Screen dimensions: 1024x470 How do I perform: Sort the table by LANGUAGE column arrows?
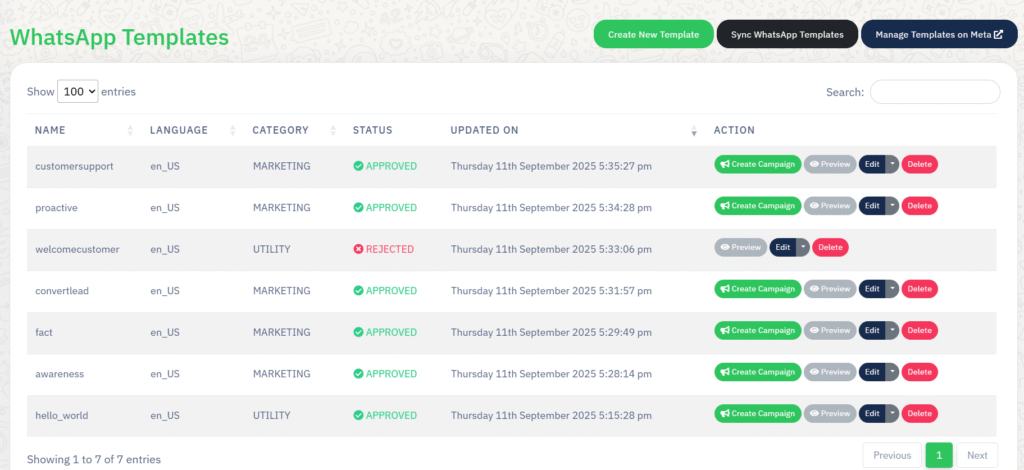pyautogui.click(x=232, y=130)
